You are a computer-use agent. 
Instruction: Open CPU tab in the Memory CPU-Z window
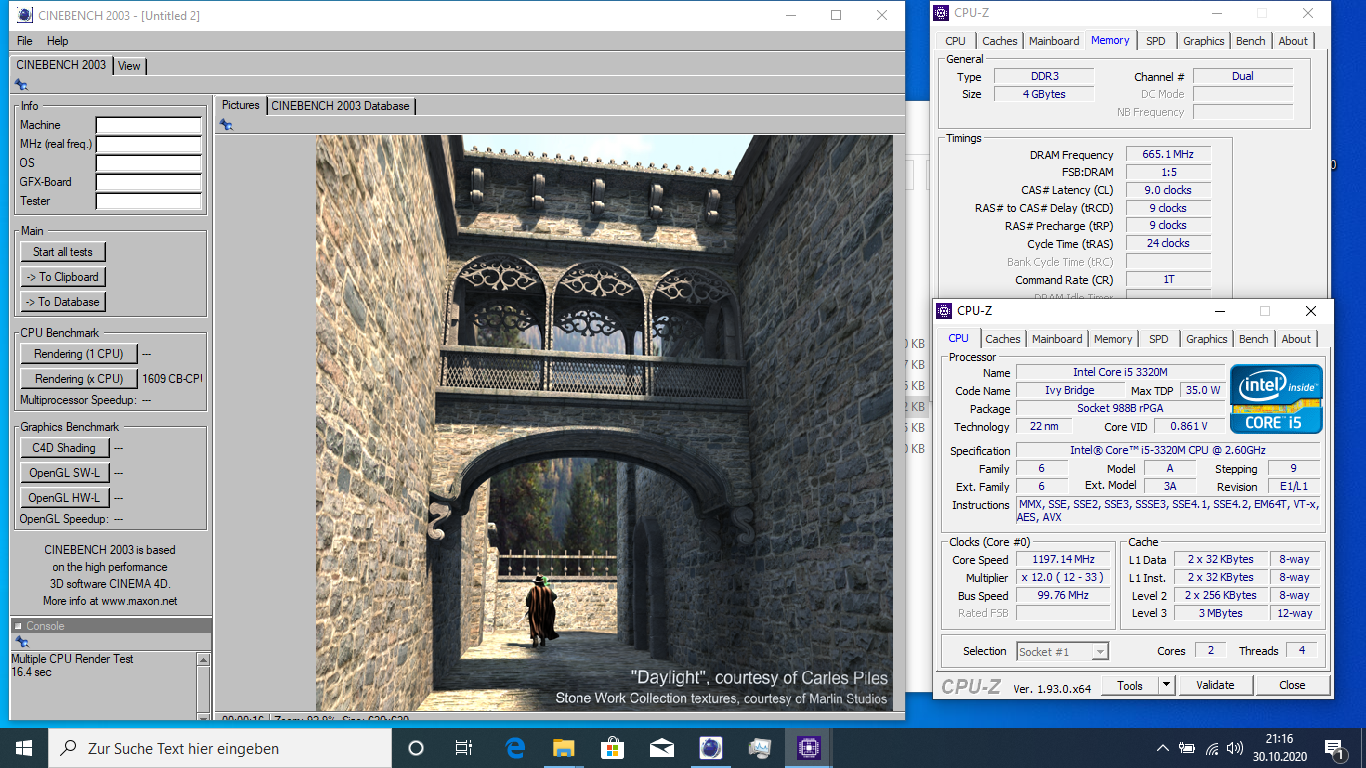tap(956, 41)
